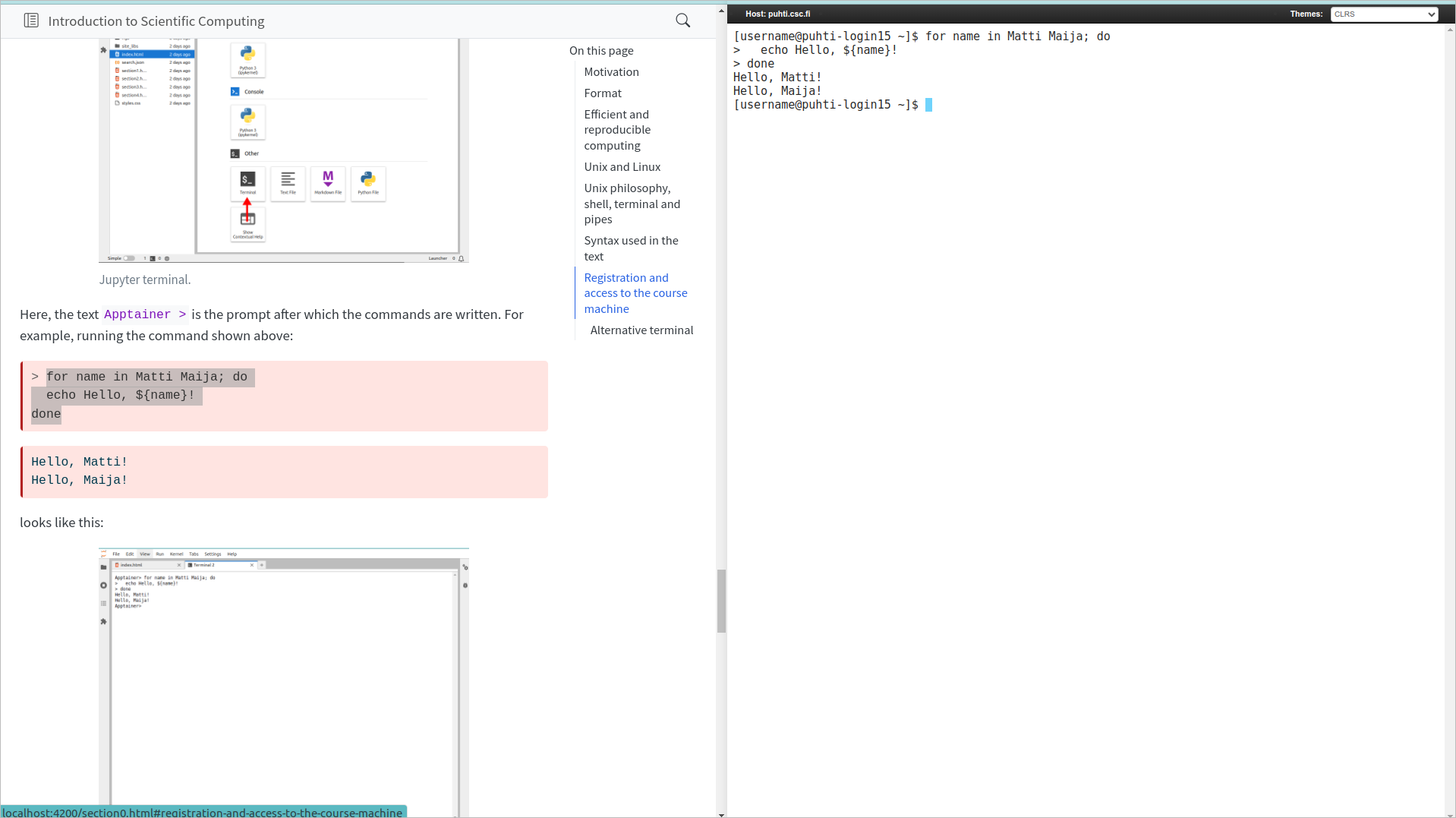Click the Apptainer > inline code text
Screen dimensions: 1456x818
[x=145, y=314]
